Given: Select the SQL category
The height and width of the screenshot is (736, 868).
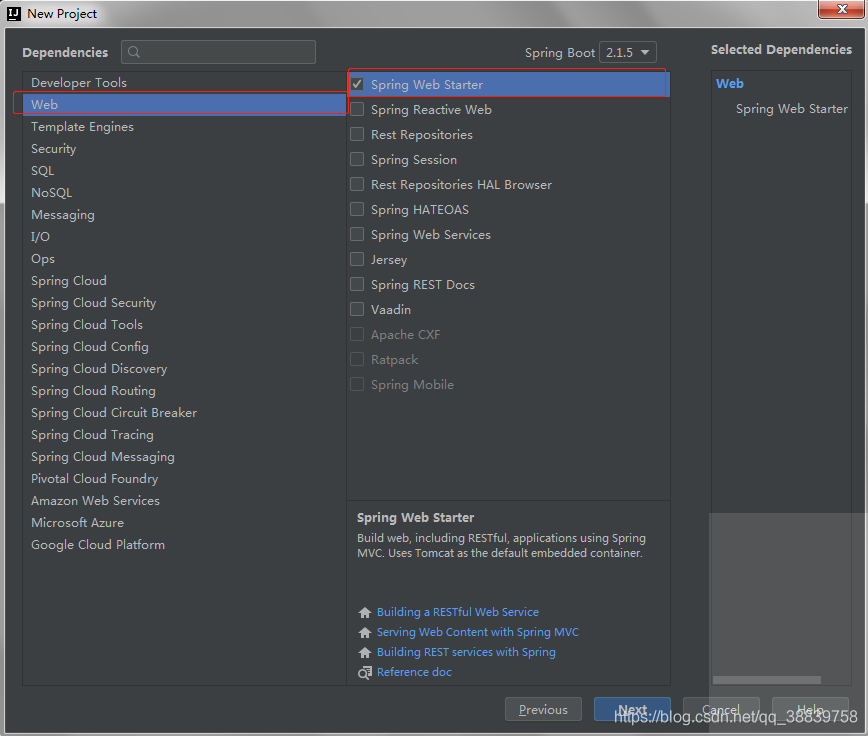Looking at the screenshot, I should pos(184,170).
